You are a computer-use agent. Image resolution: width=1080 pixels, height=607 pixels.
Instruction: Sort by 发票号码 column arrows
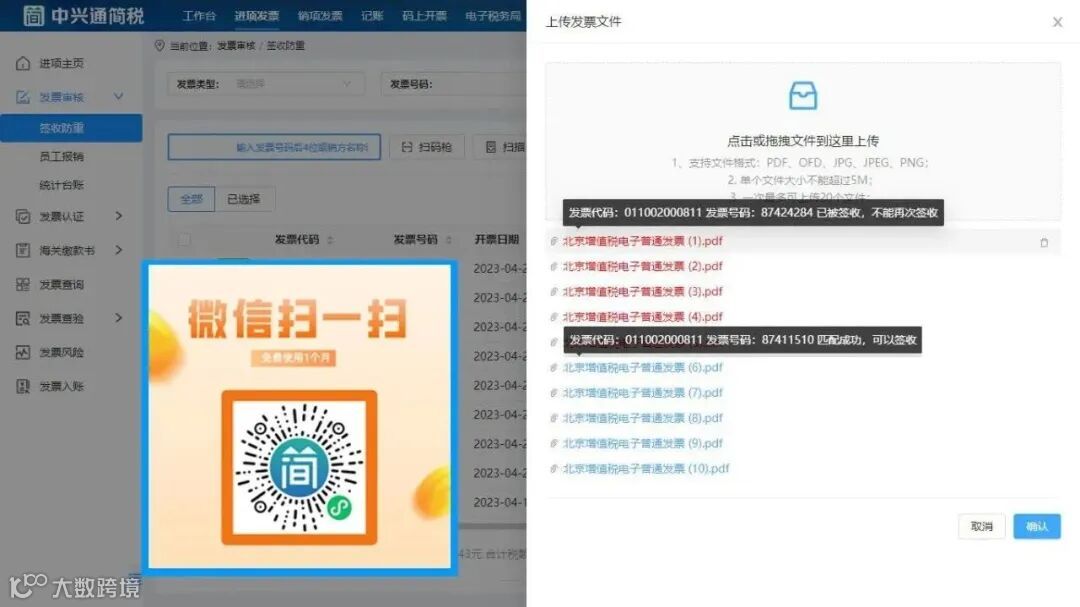[x=448, y=240]
